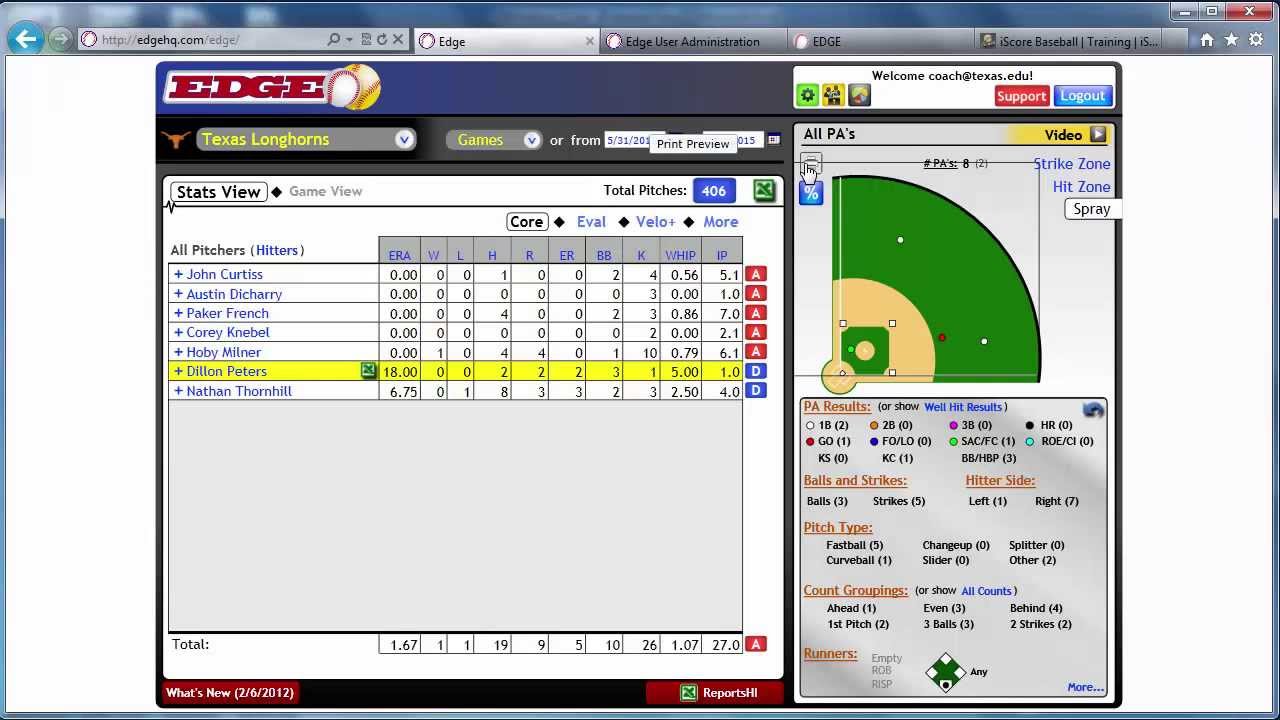This screenshot has width=1280, height=720.
Task: Select the Eval stats tab
Action: tap(591, 222)
